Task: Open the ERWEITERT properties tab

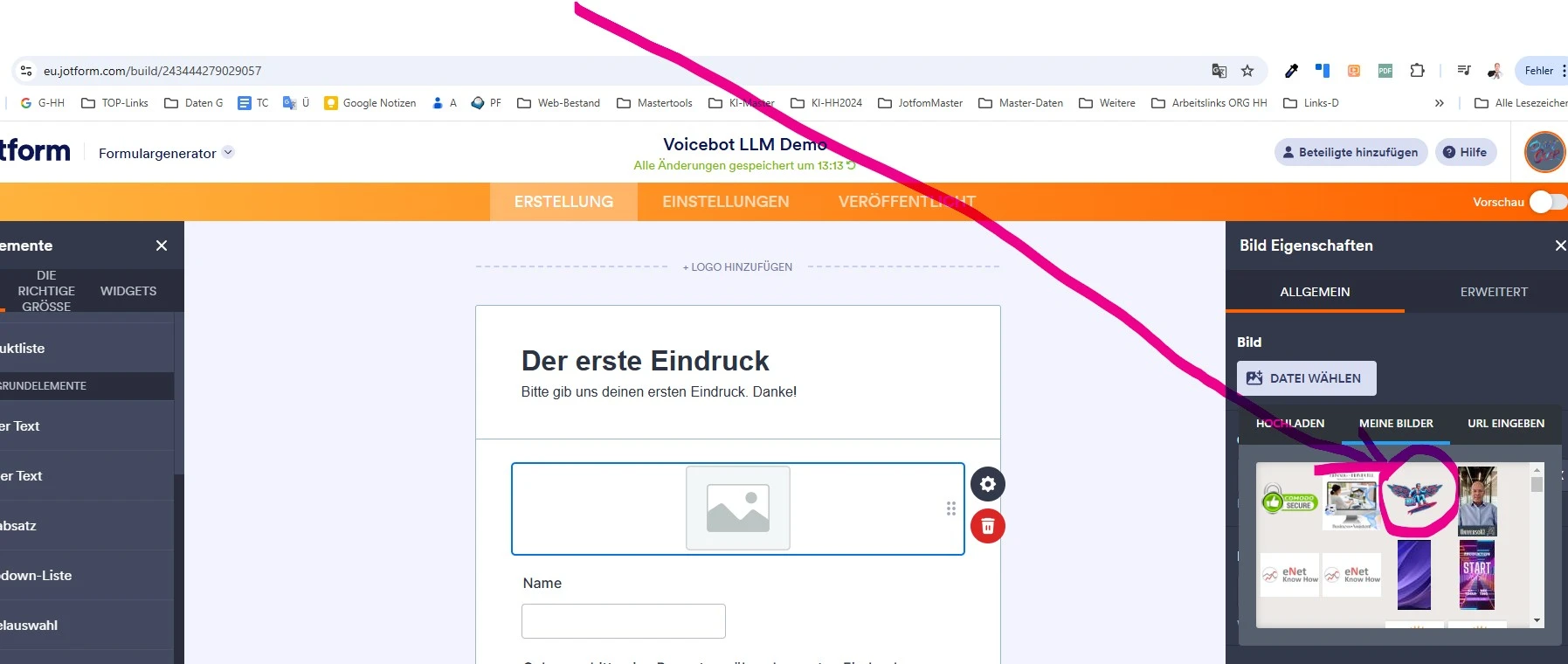Action: coord(1494,292)
